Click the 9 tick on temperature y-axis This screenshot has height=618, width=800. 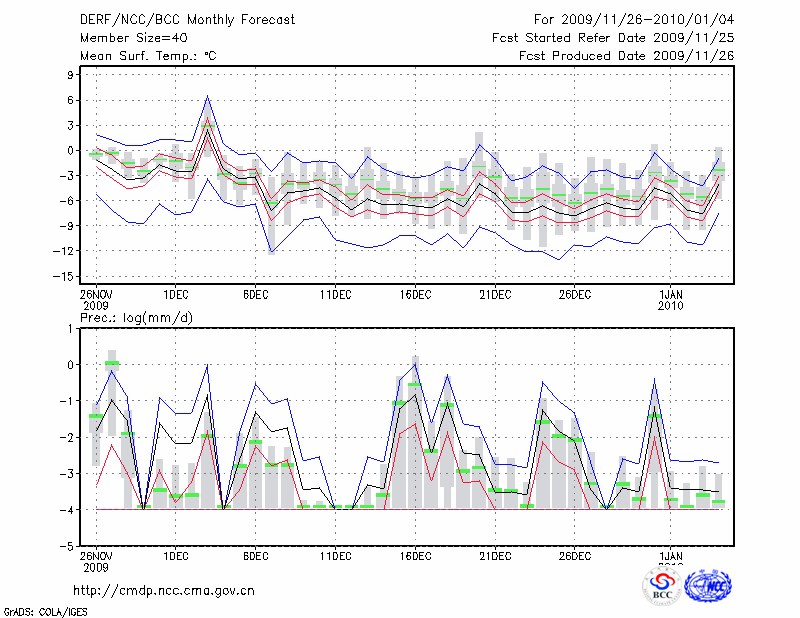(73, 75)
